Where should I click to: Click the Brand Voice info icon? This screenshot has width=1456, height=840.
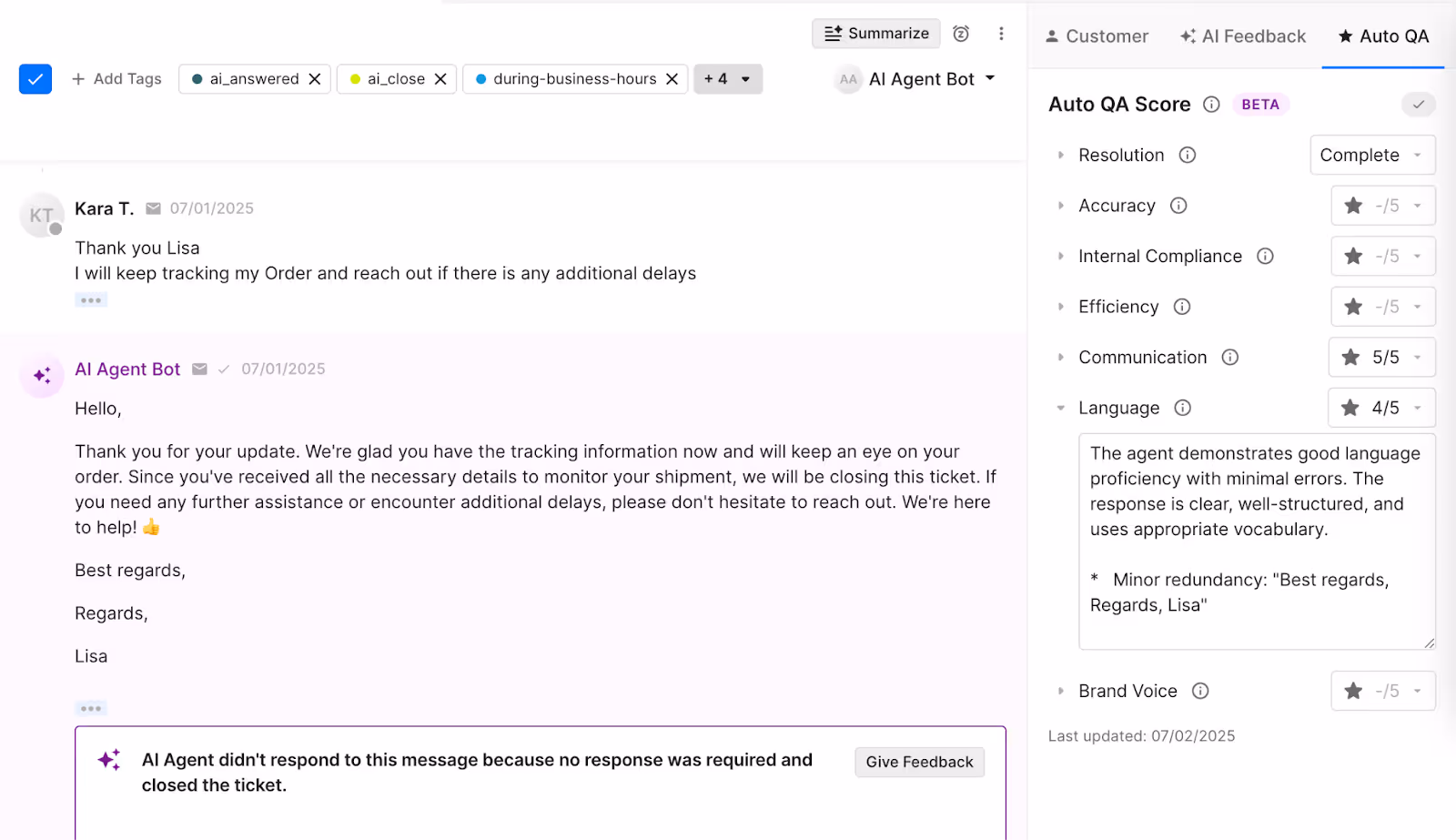pyautogui.click(x=1200, y=692)
